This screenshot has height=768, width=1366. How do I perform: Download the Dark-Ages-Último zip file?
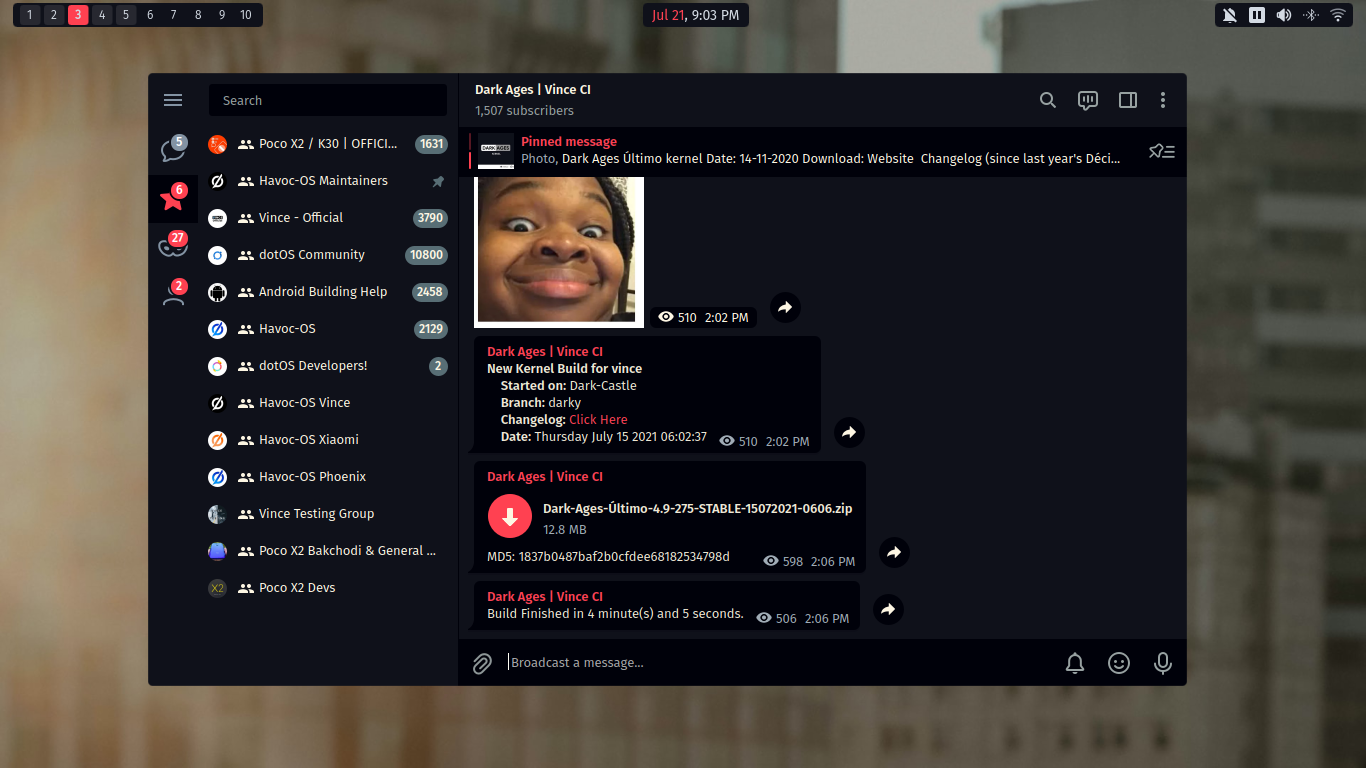click(x=510, y=516)
